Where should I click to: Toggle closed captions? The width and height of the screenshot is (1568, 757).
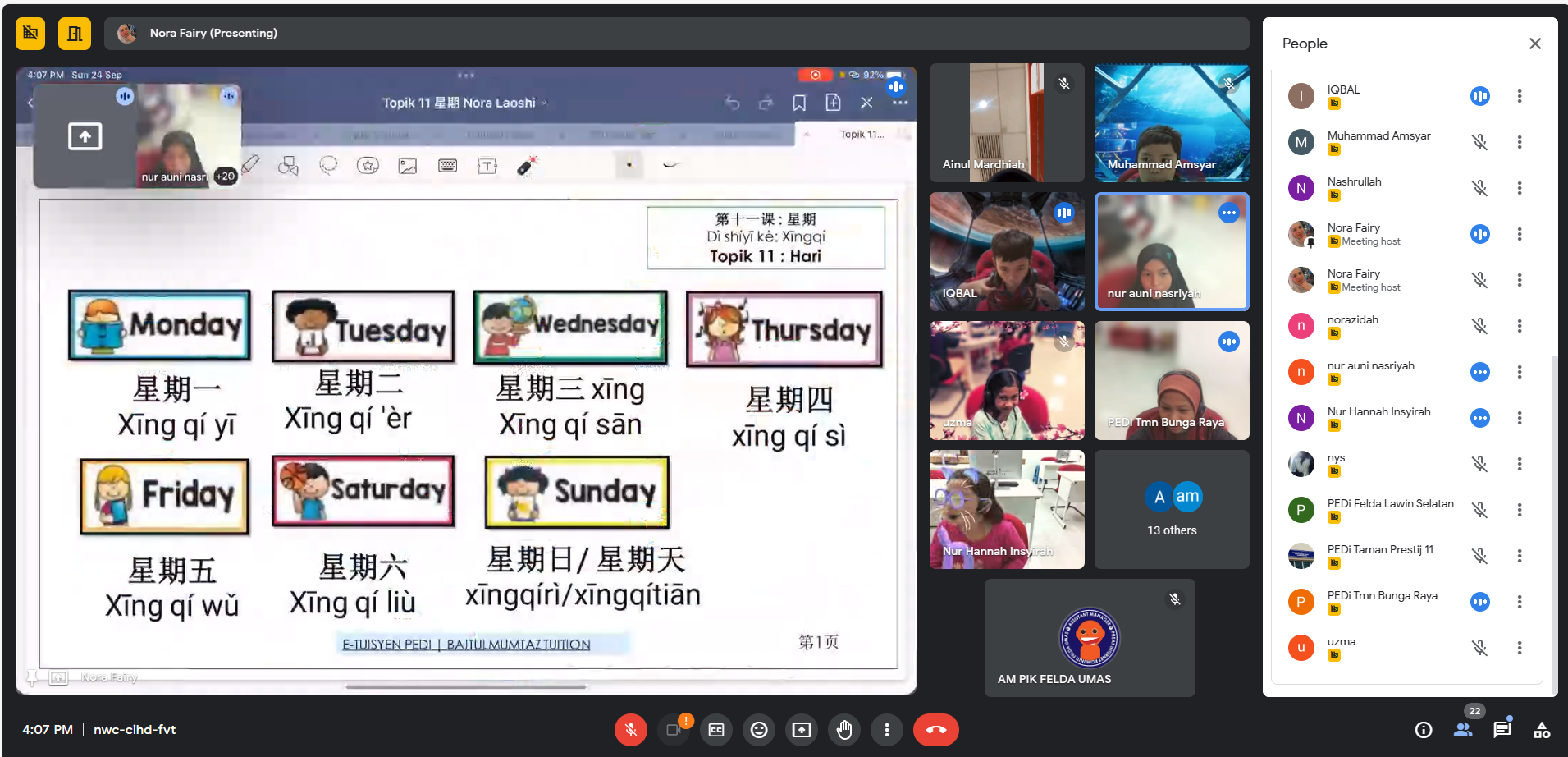tap(716, 730)
